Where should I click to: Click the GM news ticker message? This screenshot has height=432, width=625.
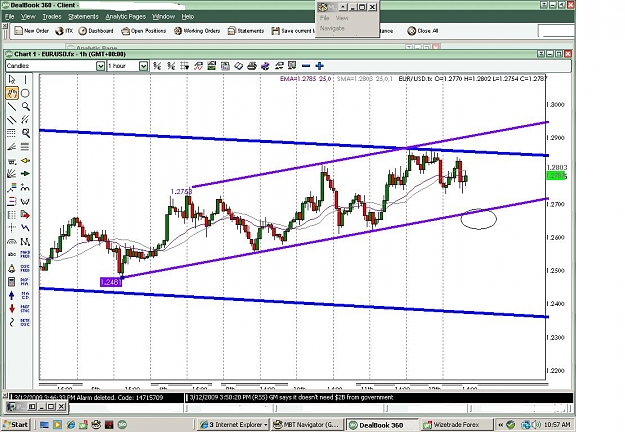[291, 398]
